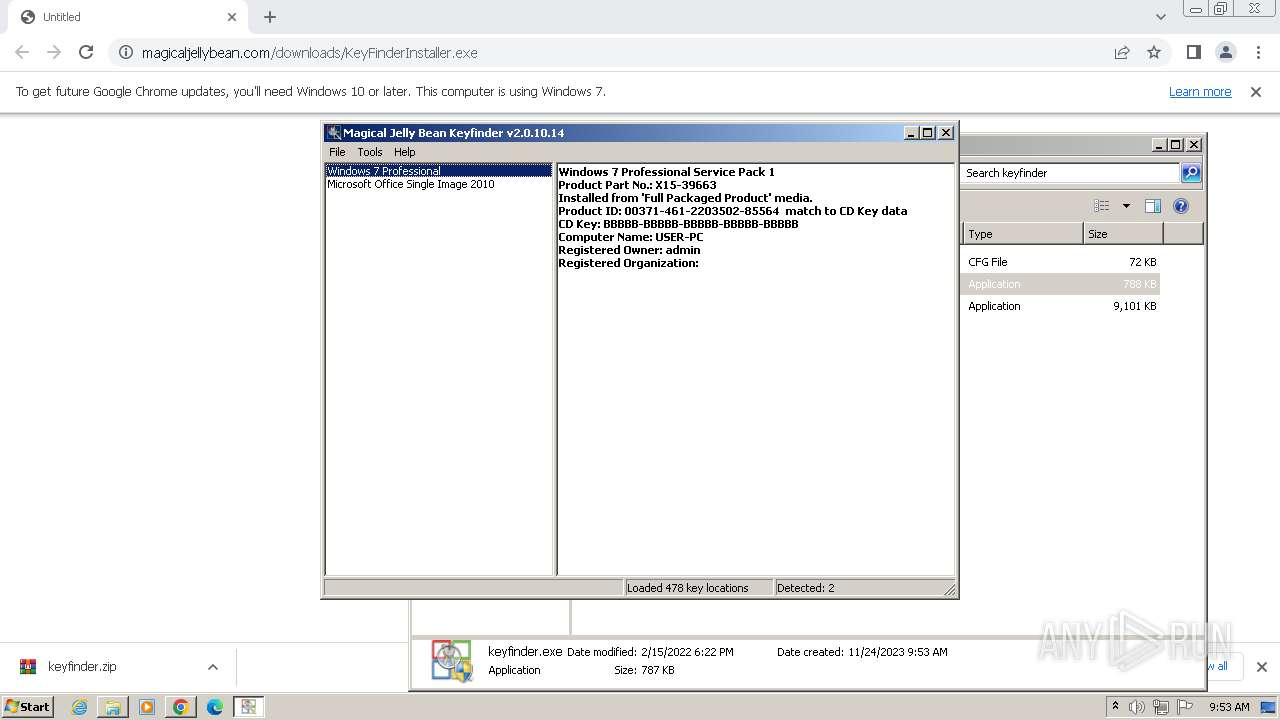
Task: Dismiss the Chrome update info bar
Action: (x=1256, y=92)
